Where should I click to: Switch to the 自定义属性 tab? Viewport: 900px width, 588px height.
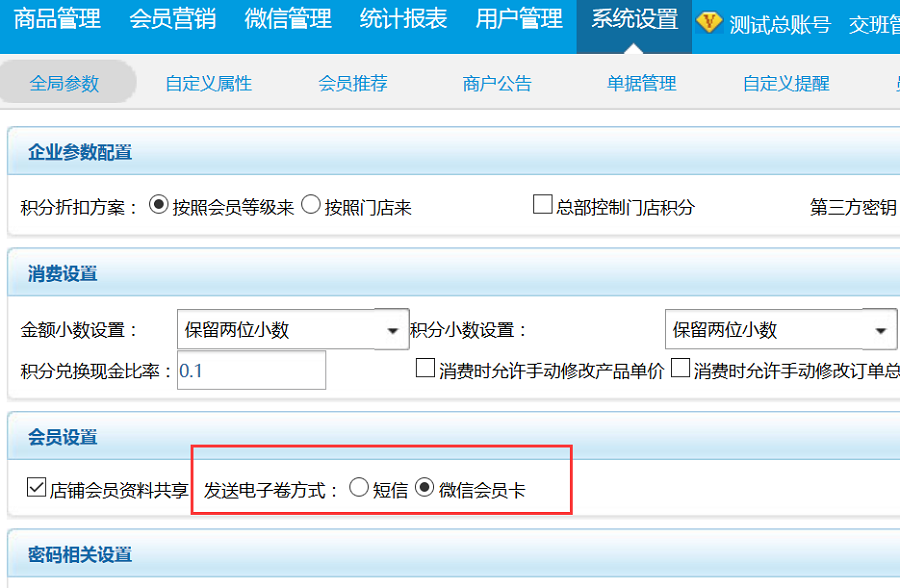click(209, 84)
